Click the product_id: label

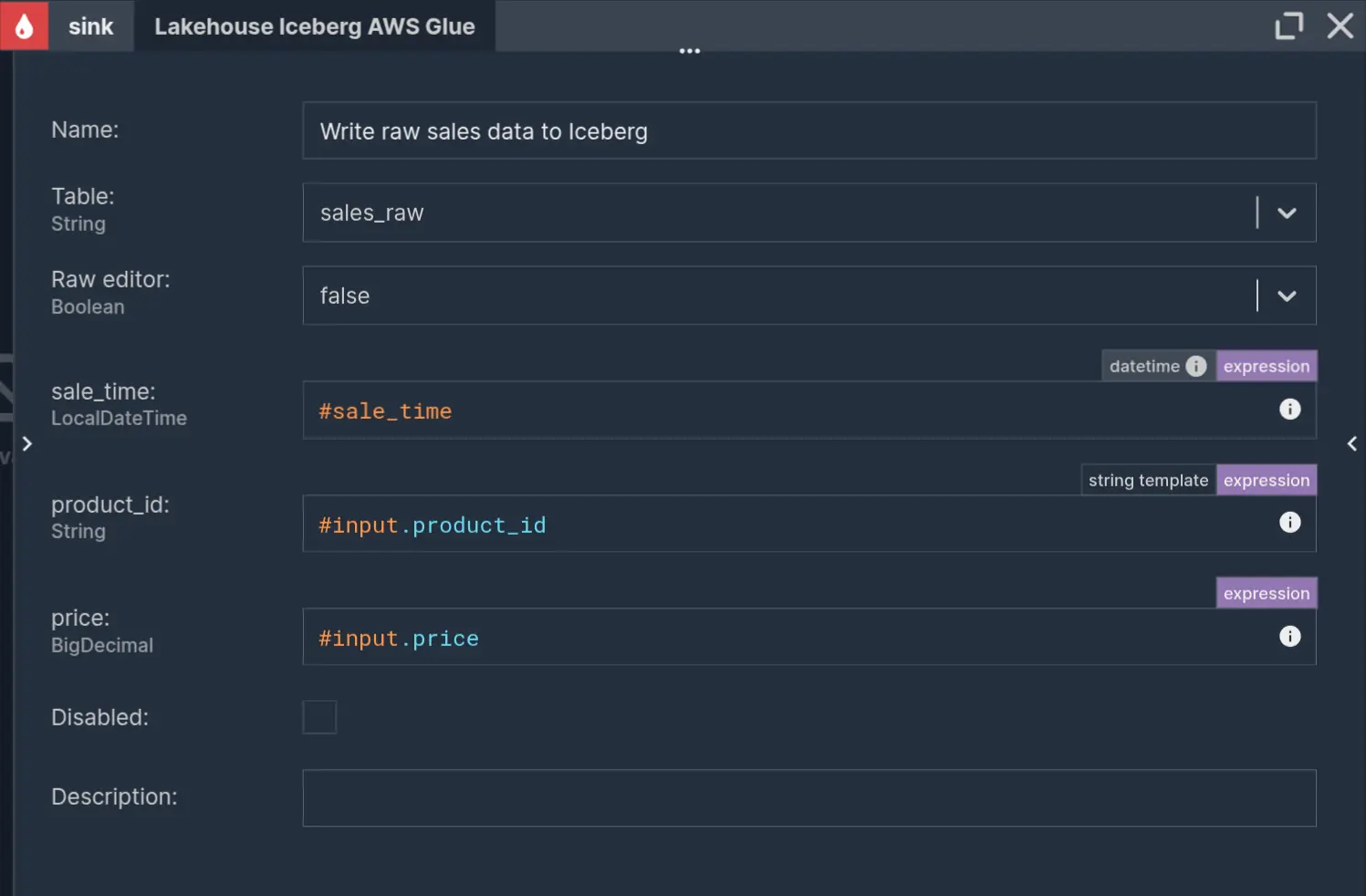110,505
